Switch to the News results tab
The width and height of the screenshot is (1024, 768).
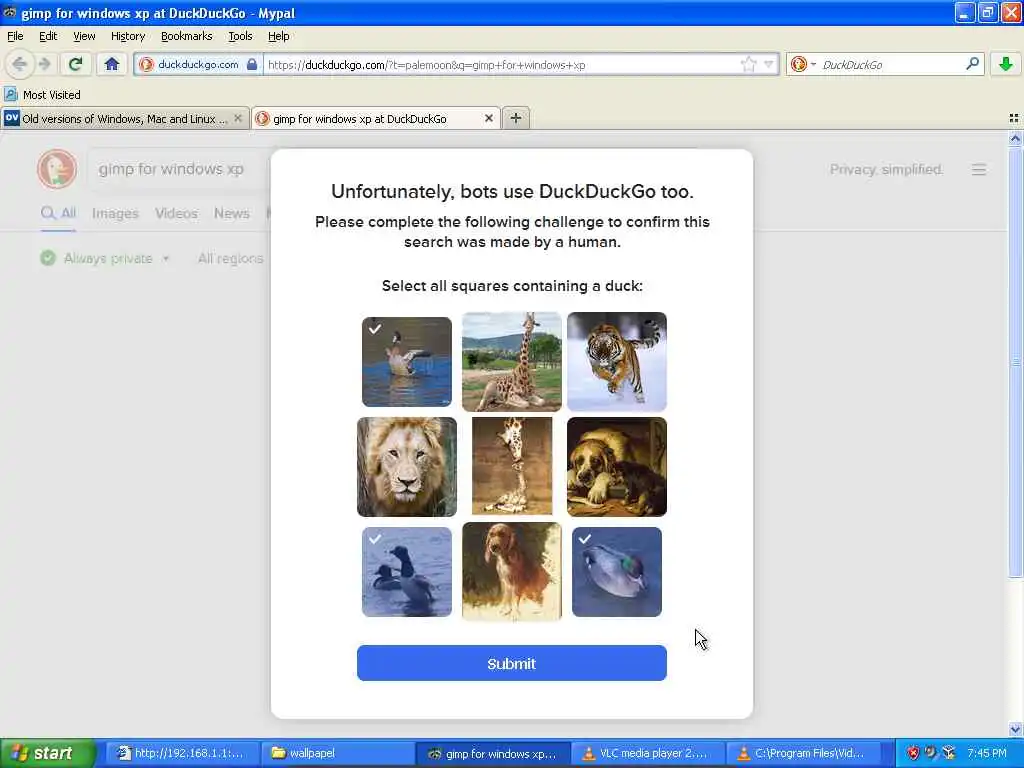(231, 214)
